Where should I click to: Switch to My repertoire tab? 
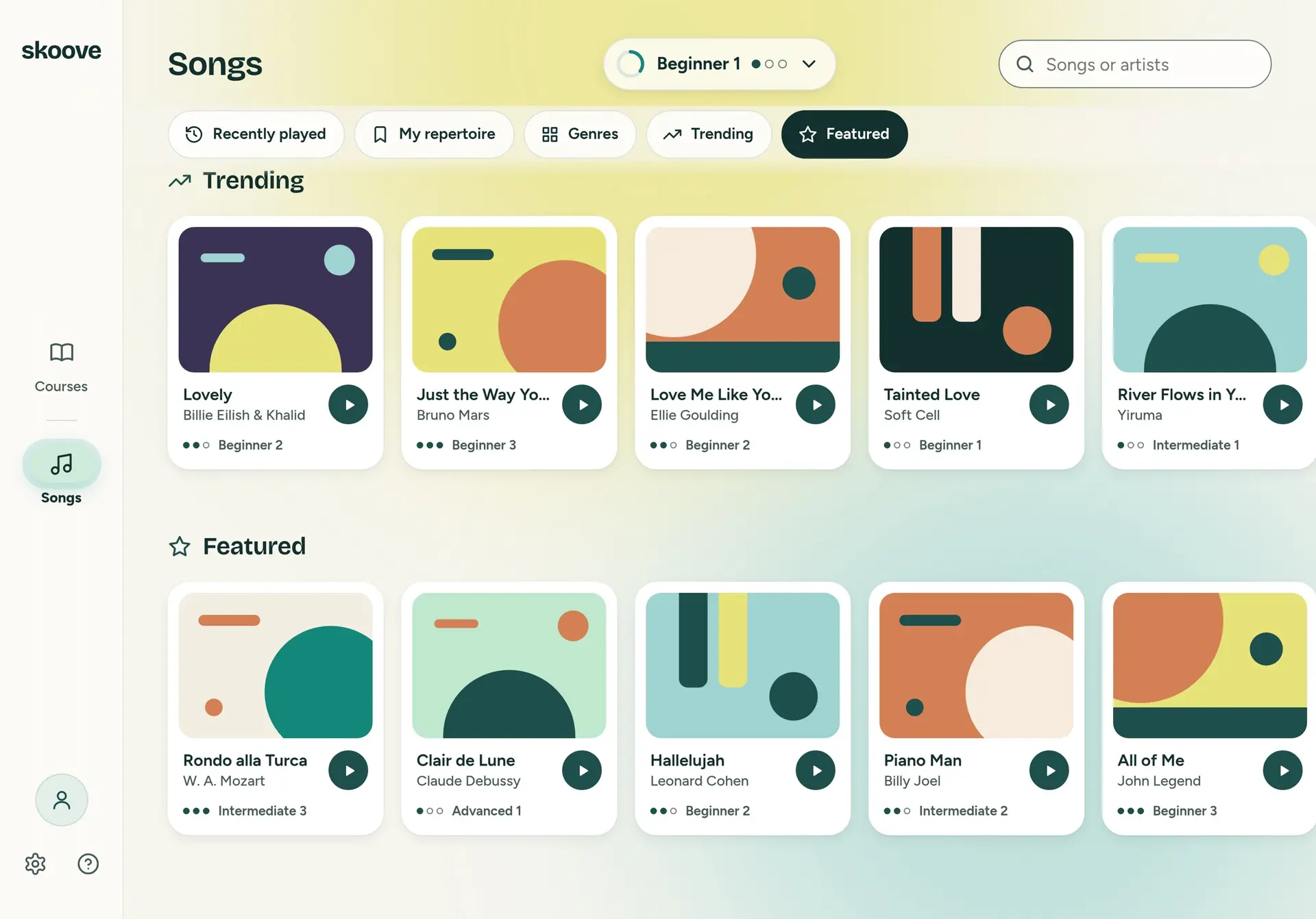click(x=434, y=134)
